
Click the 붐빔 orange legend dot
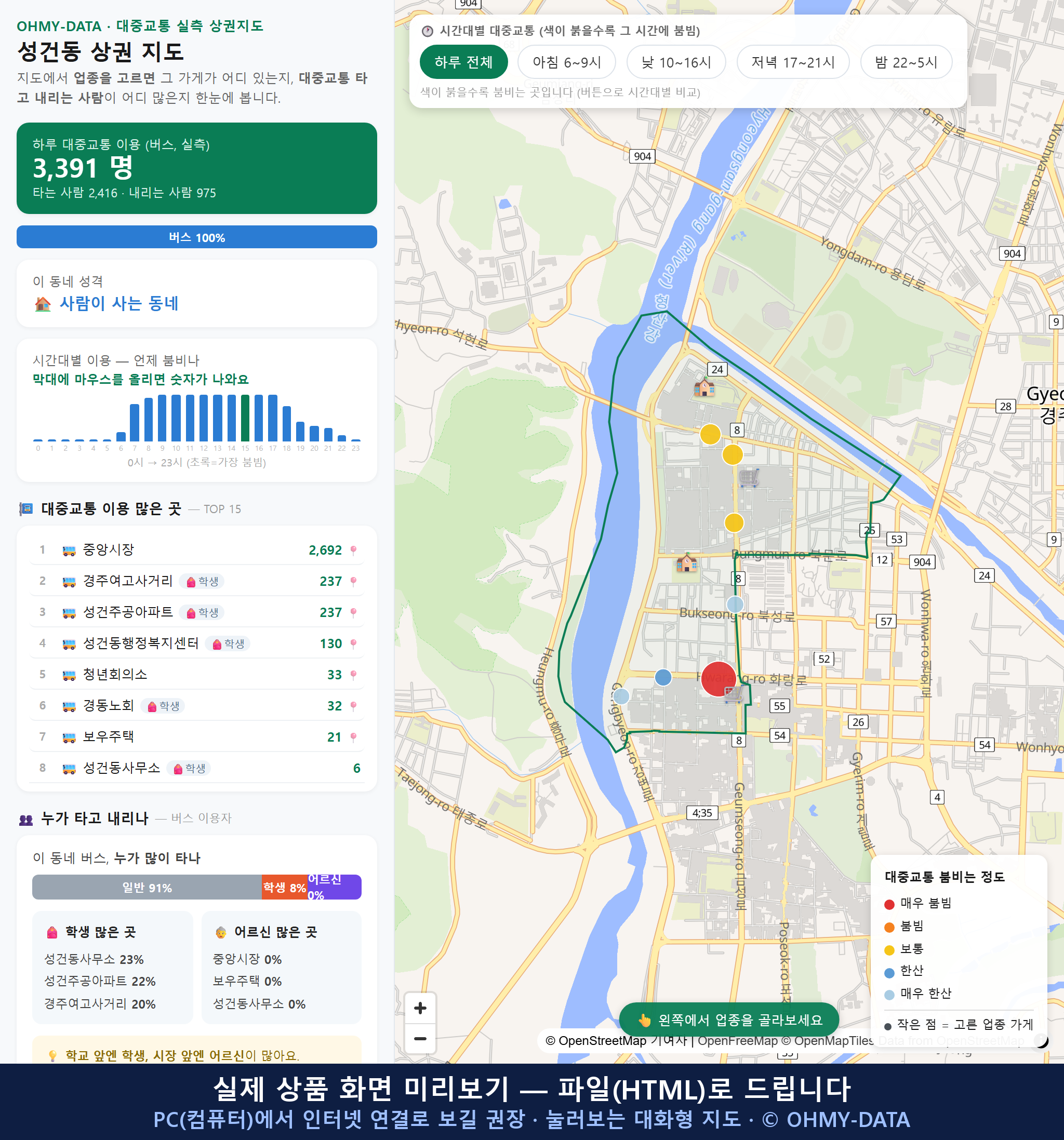pyautogui.click(x=889, y=927)
